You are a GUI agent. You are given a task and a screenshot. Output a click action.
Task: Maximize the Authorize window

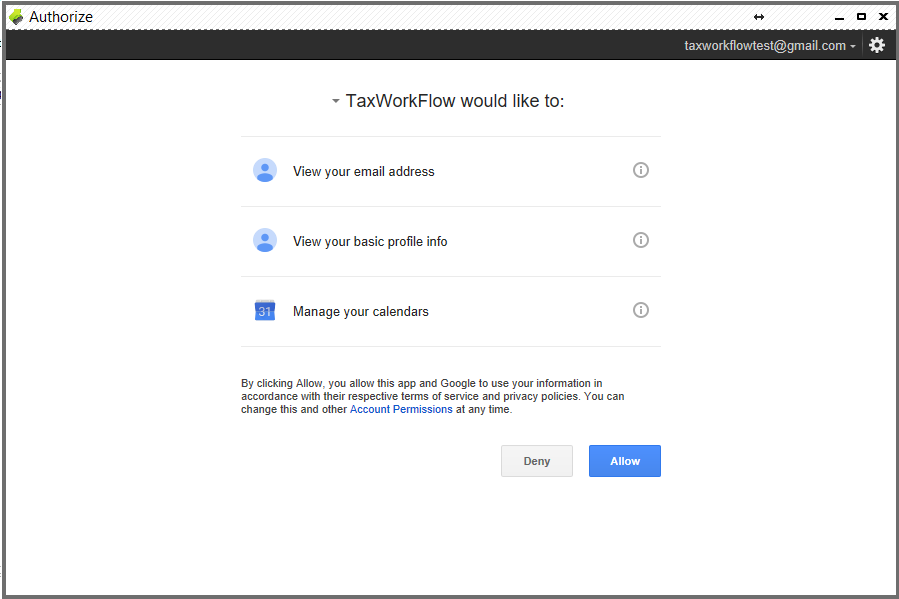pos(861,17)
